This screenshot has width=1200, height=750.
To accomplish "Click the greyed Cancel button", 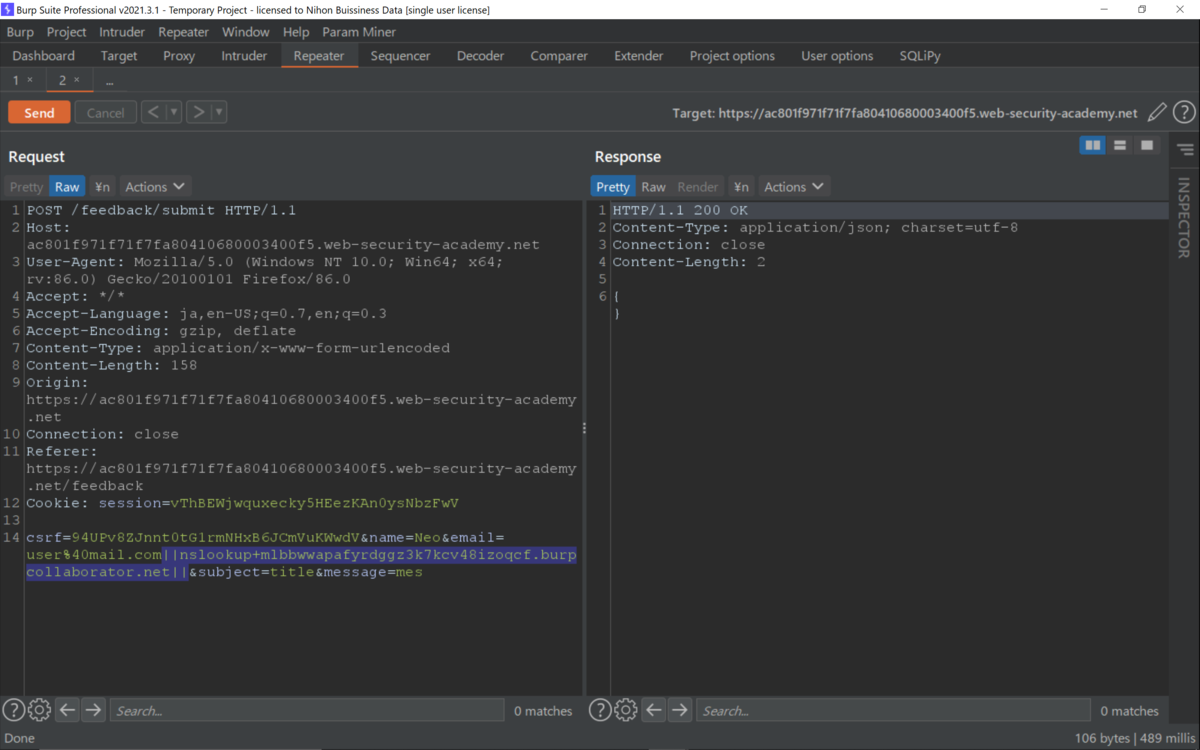I will pos(105,113).
